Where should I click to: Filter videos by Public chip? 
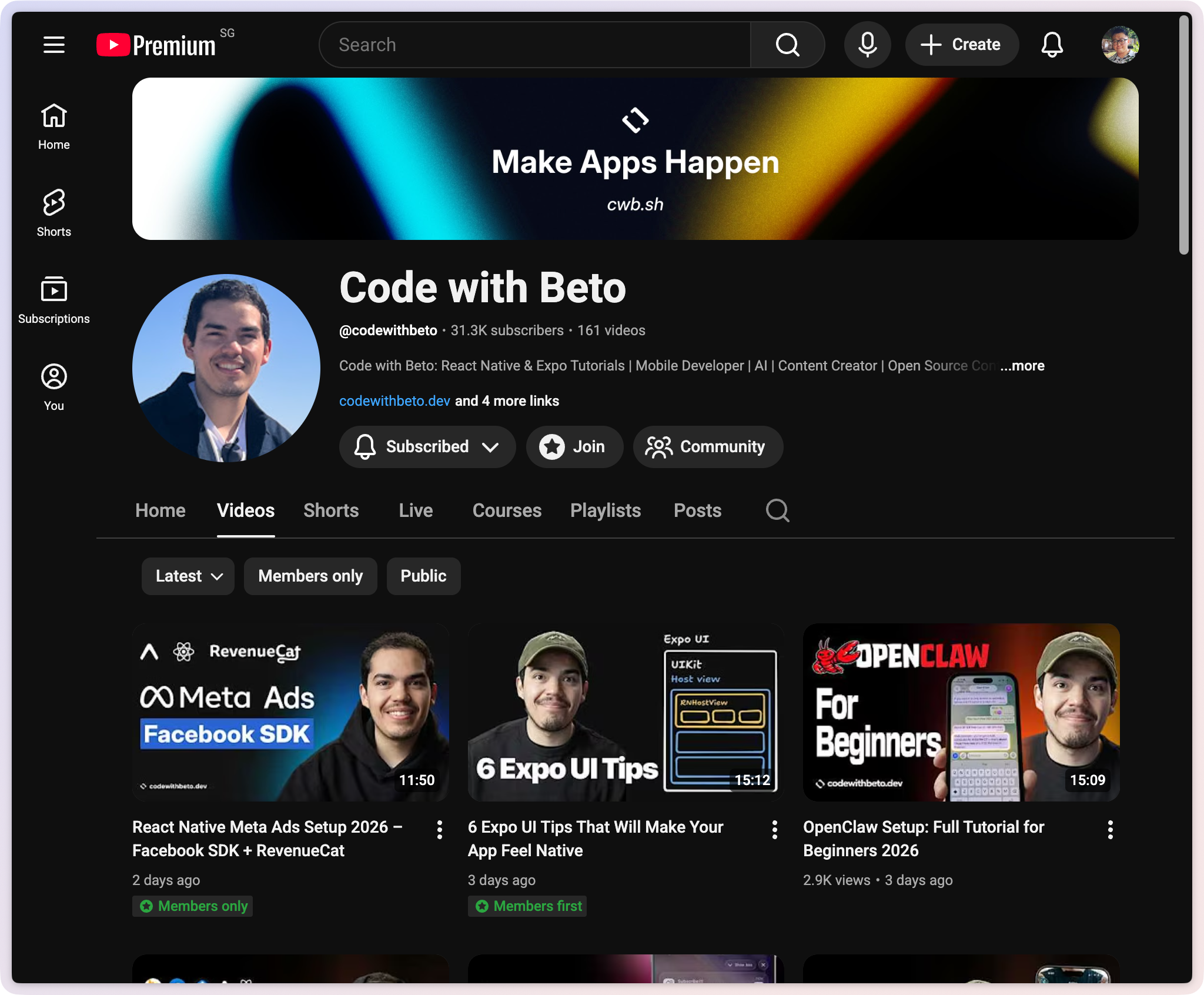[423, 576]
